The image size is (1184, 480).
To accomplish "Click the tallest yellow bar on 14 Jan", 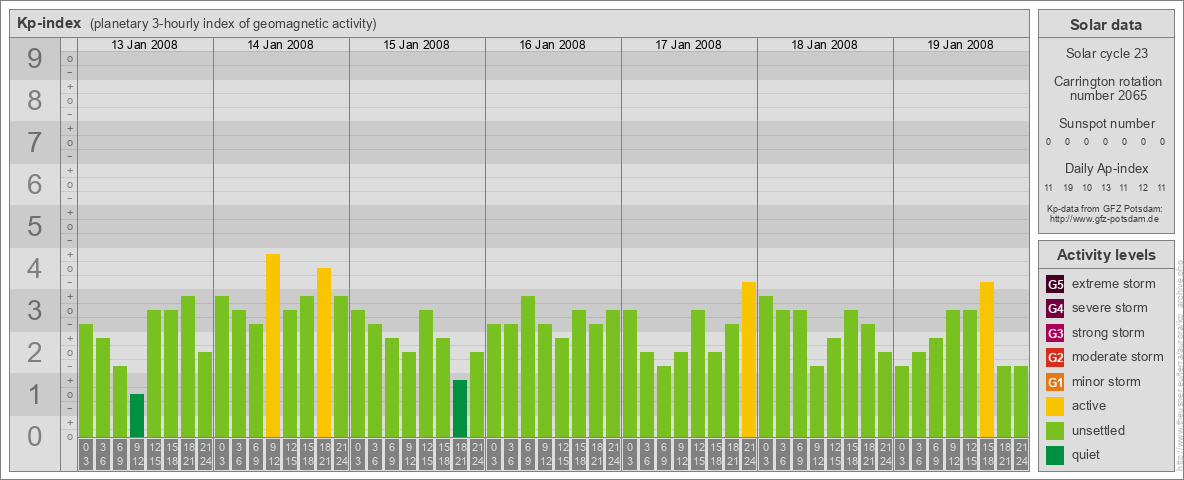I will (x=273, y=346).
